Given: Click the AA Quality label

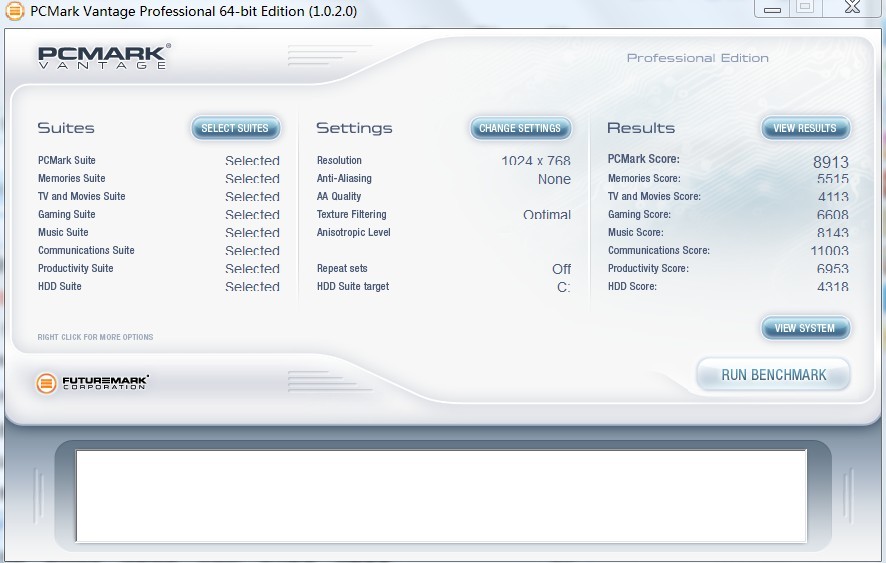Looking at the screenshot, I should coord(339,197).
